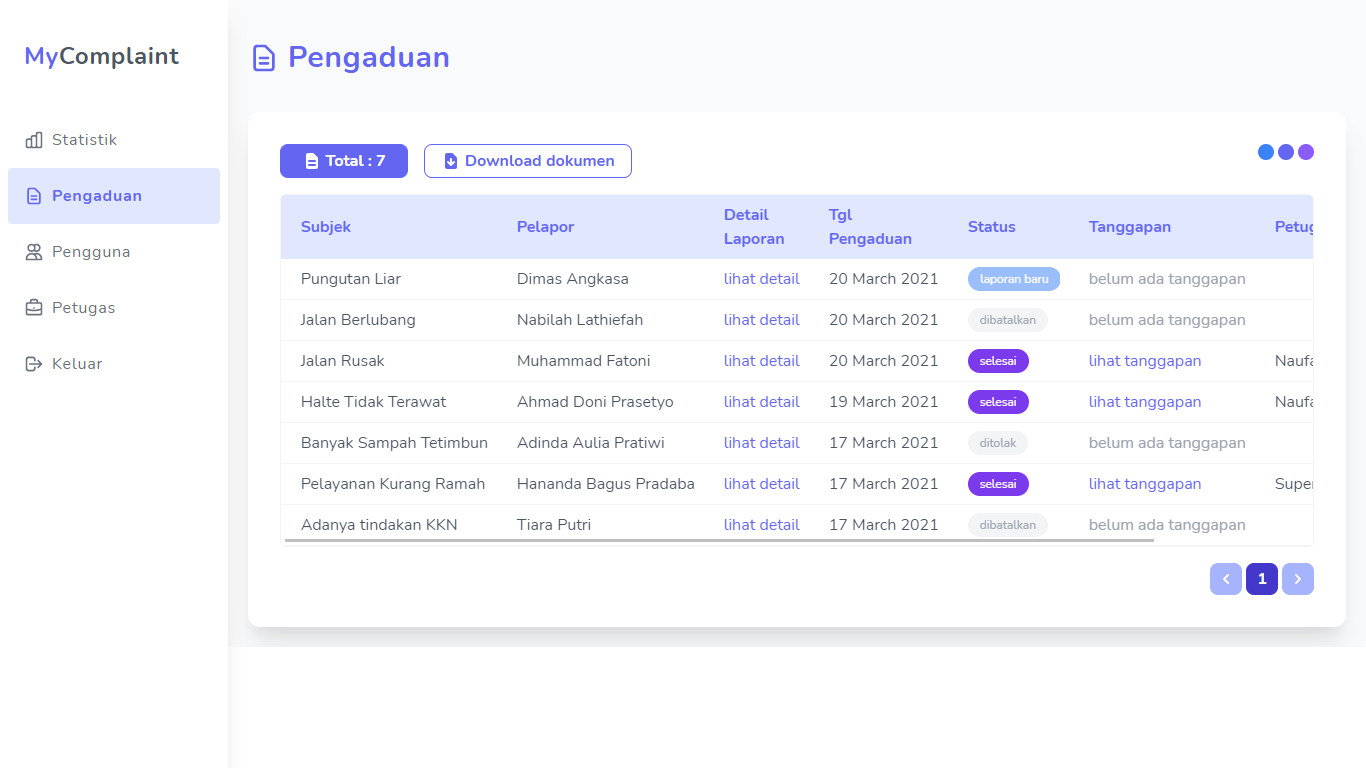This screenshot has height=768, width=1366.
Task: Open the Statistik menu entry
Action: (x=84, y=140)
